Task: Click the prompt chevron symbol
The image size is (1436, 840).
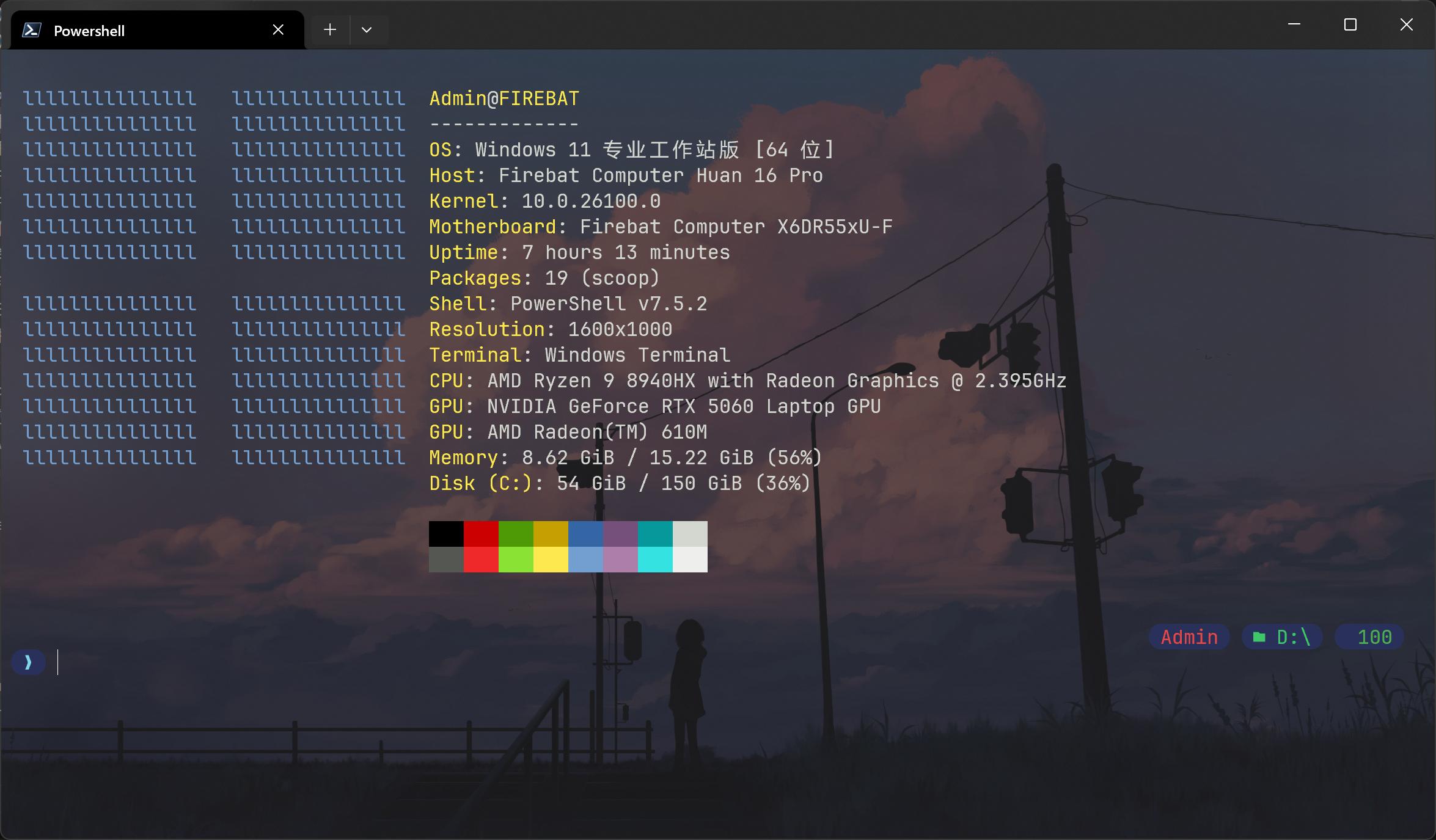Action: (28, 662)
